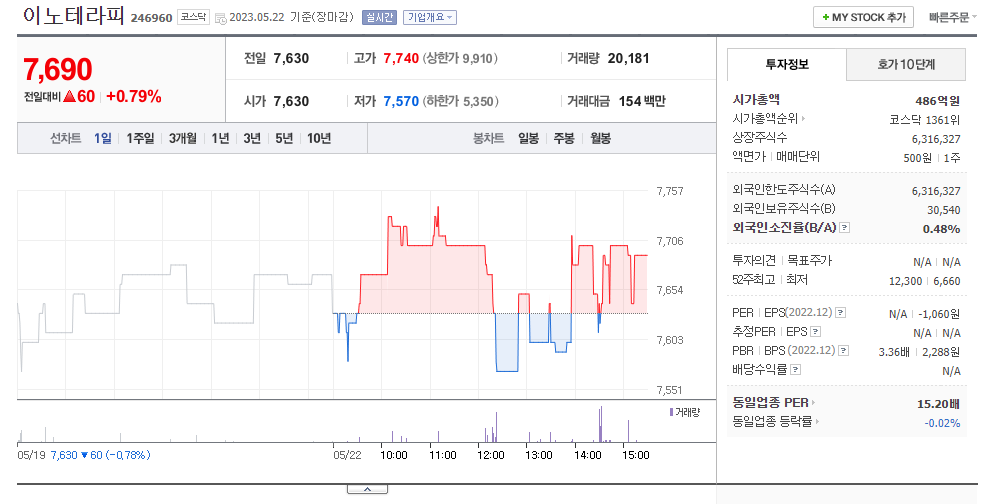The image size is (1007, 504).
Task: Click the 액면가 value 500원 1주
Action: 932,158
